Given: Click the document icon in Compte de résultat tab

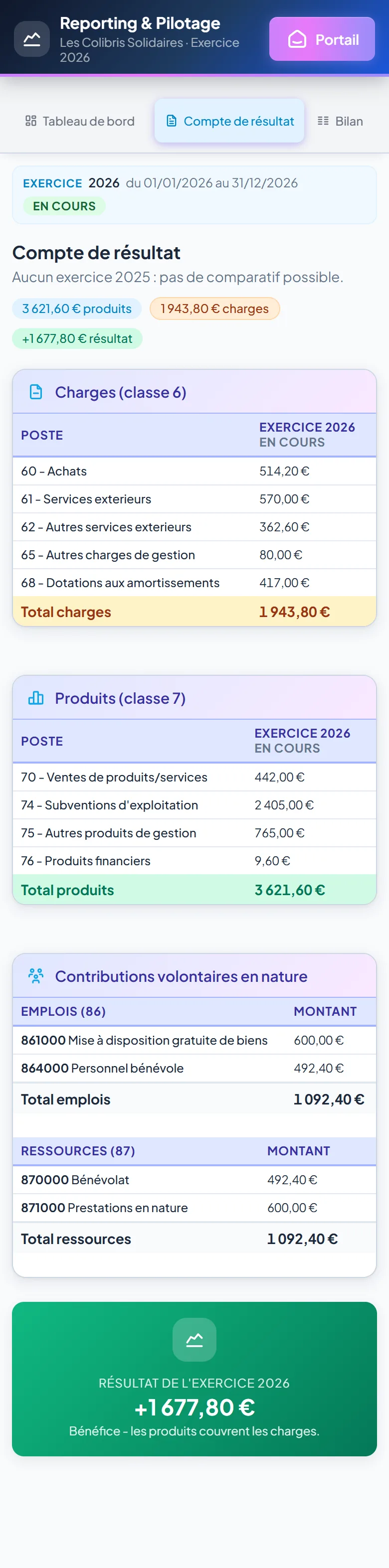Looking at the screenshot, I should (172, 121).
